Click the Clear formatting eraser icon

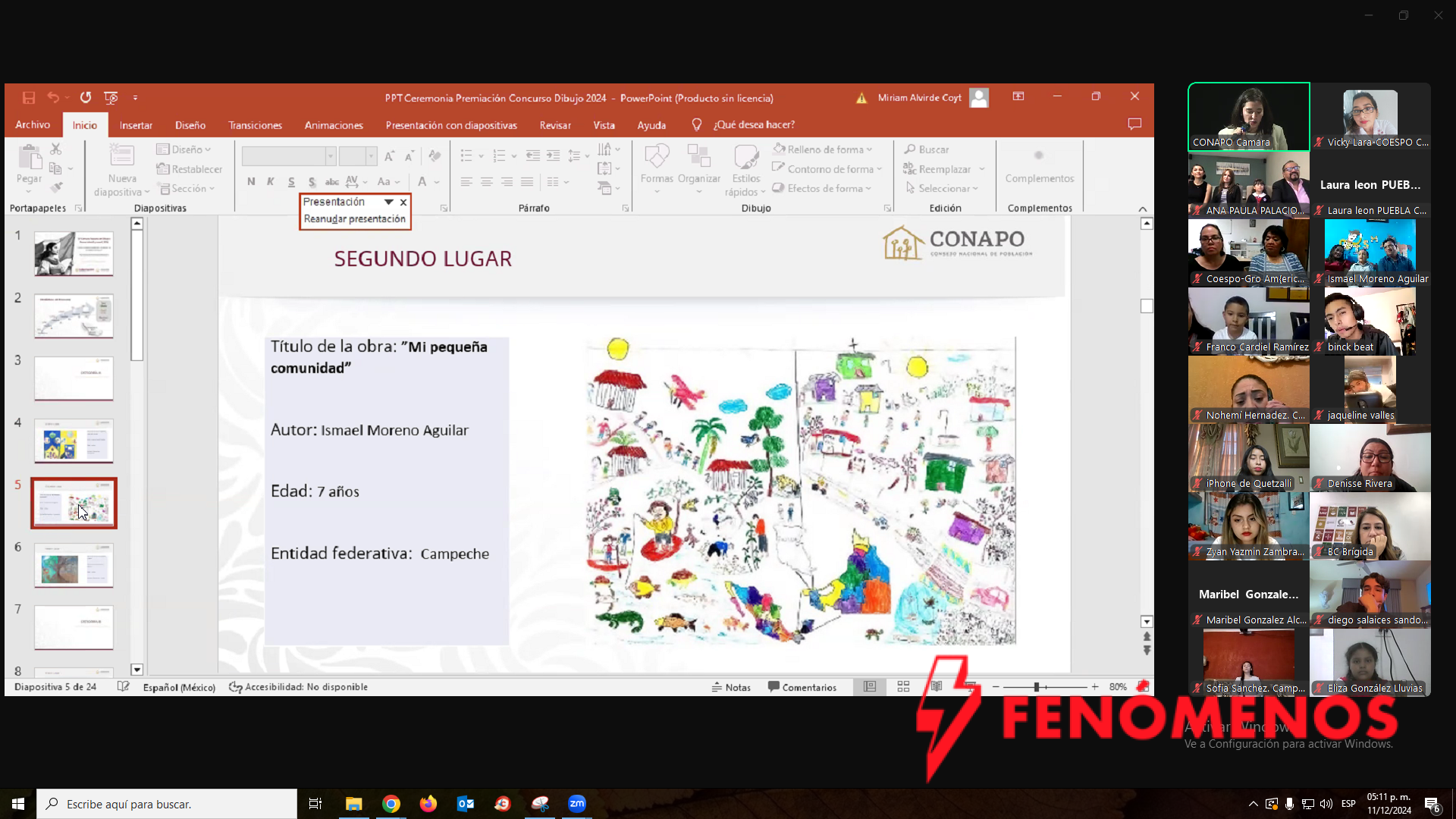pyautogui.click(x=435, y=156)
